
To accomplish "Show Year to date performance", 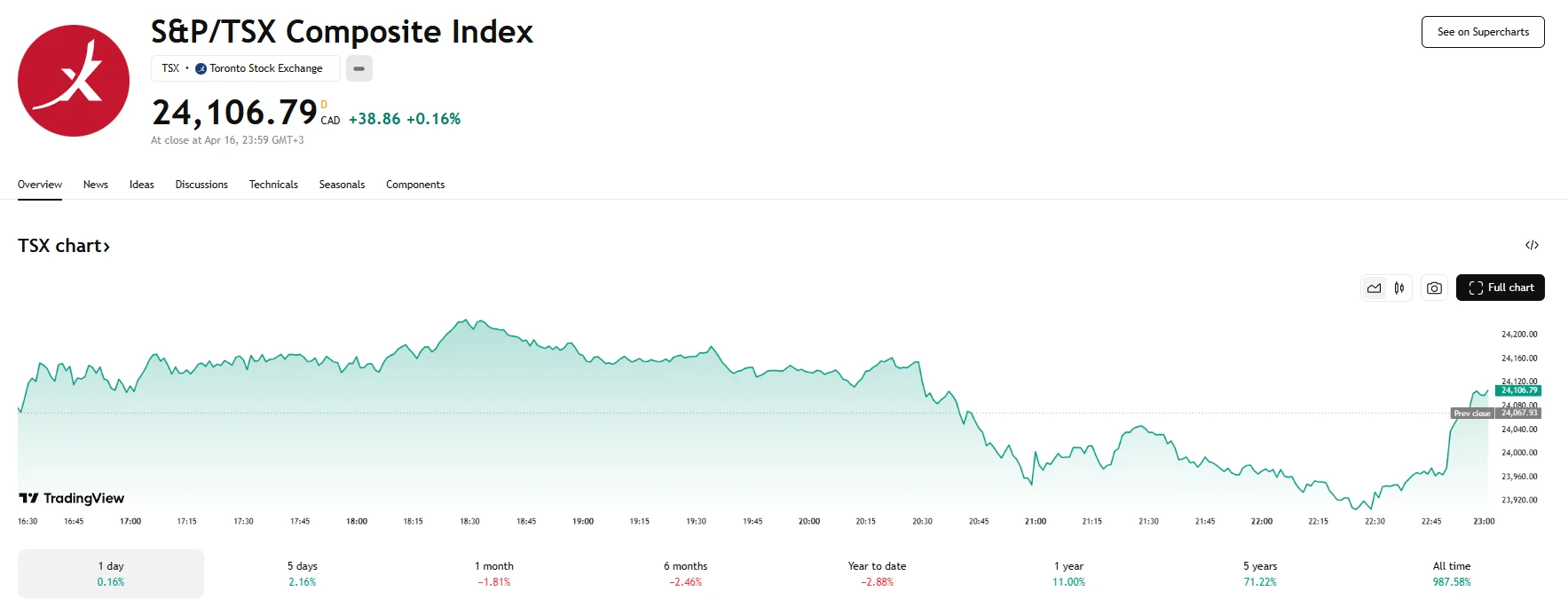I will click(x=877, y=573).
